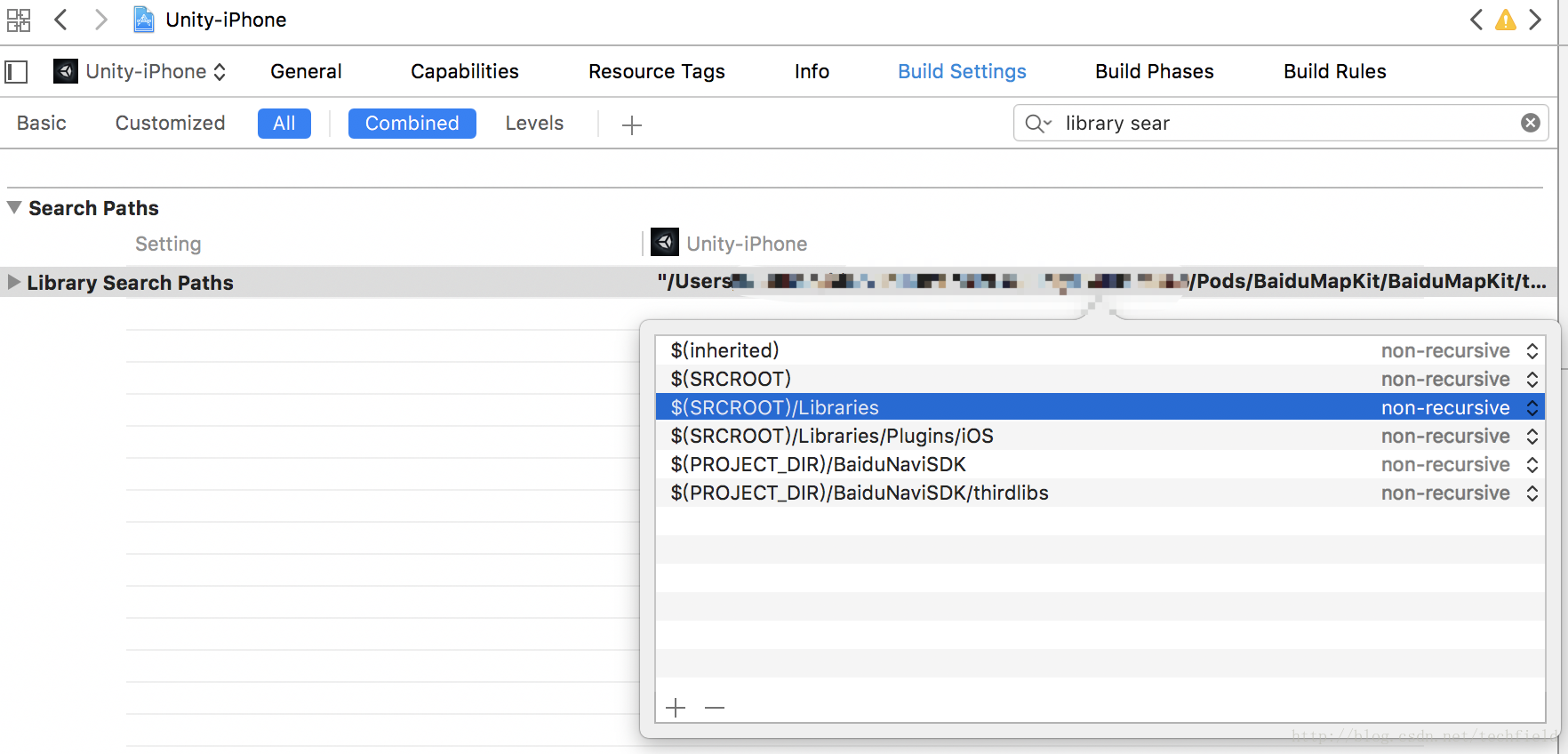Select the $(inherited) path entry
This screenshot has height=754, width=1568.
point(1100,350)
